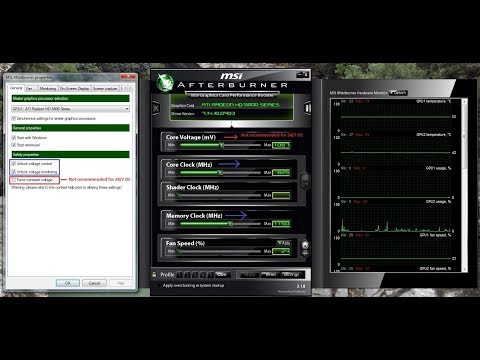The height and width of the screenshot is (360, 480).
Task: Click the Memory Clock slider handle
Action: click(230, 224)
